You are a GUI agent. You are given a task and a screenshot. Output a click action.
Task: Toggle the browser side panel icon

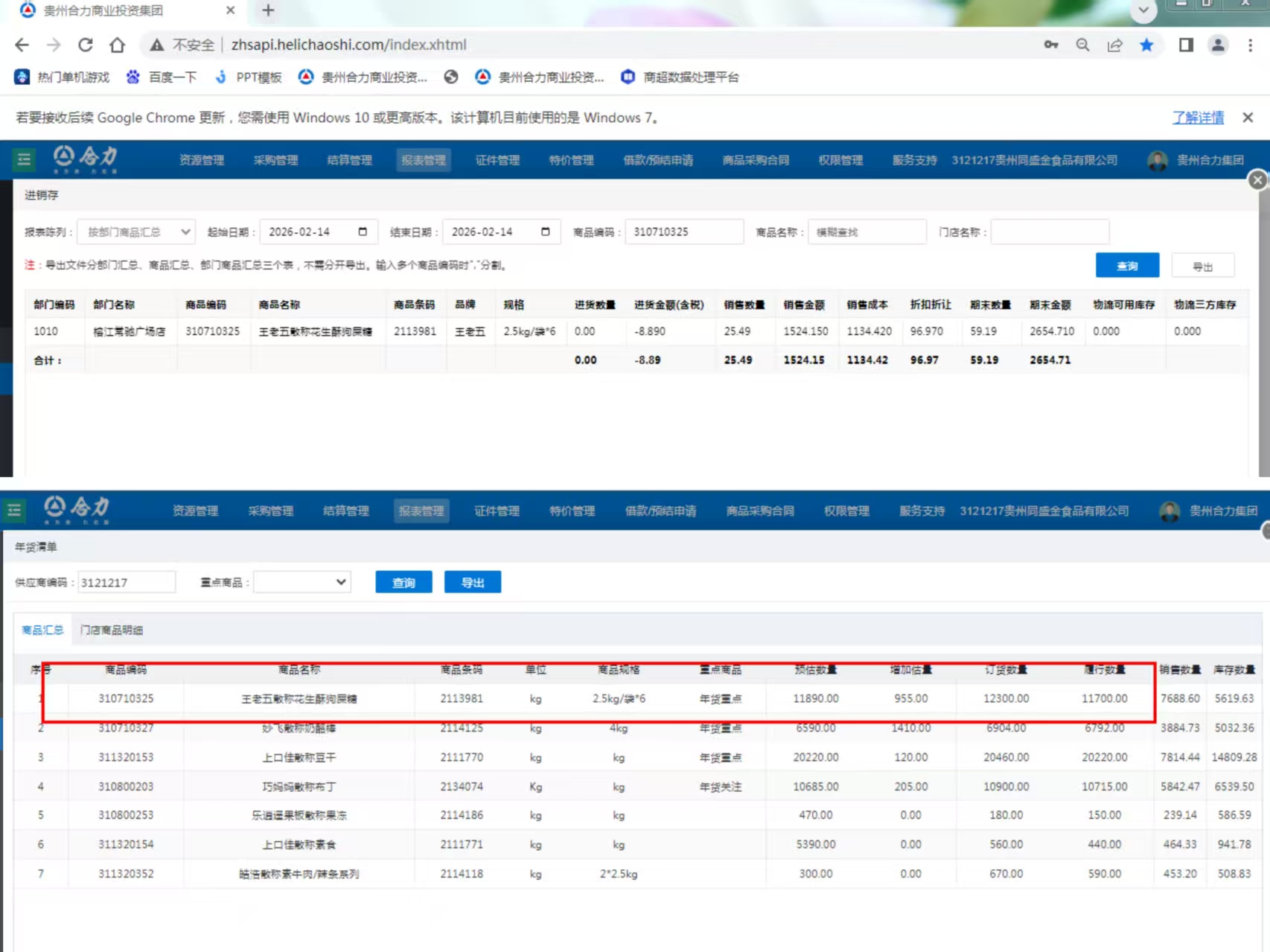tap(1186, 45)
